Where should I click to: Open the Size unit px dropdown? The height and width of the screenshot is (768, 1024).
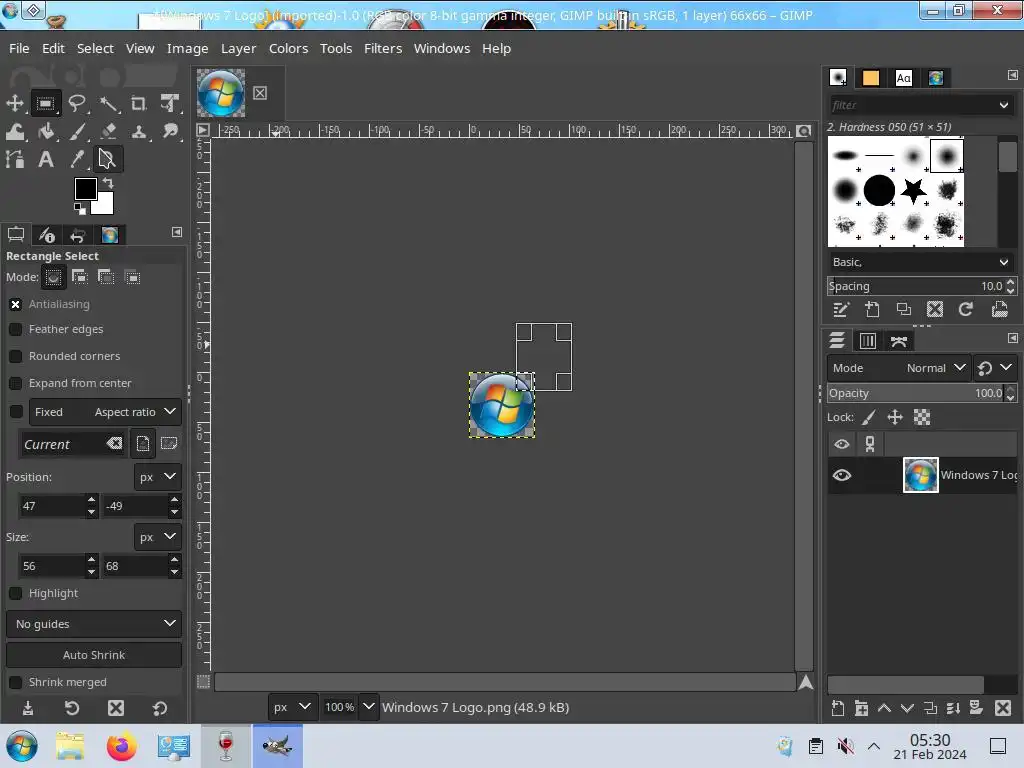pos(157,537)
